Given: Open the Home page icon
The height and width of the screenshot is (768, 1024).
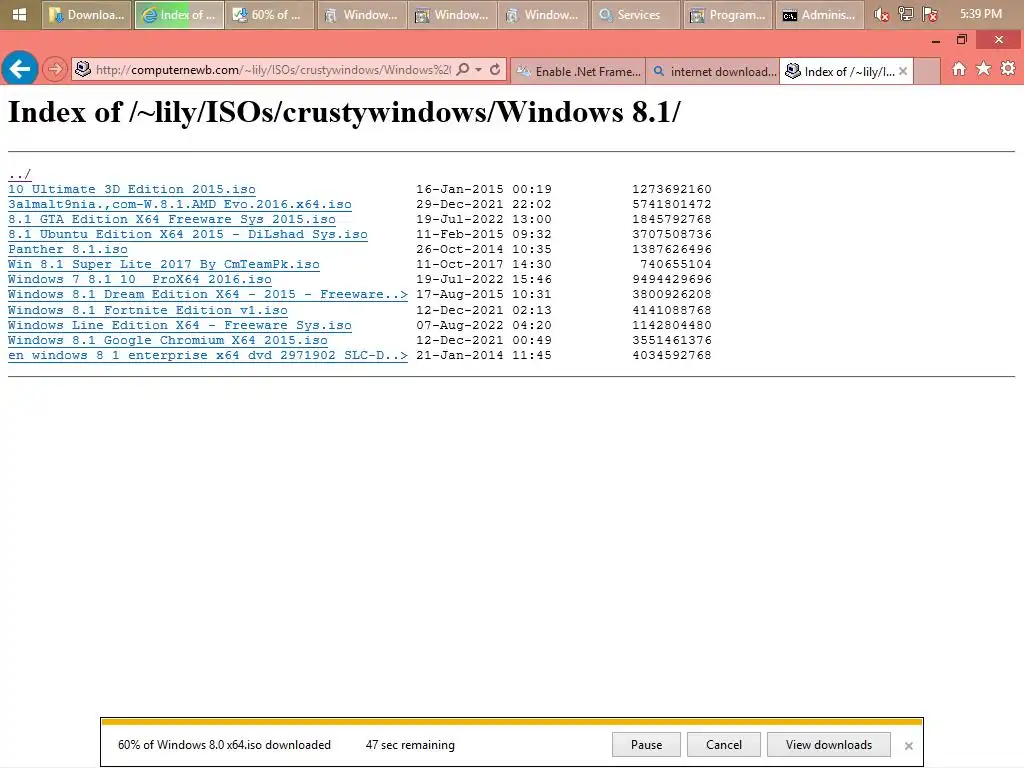Looking at the screenshot, I should click(959, 69).
